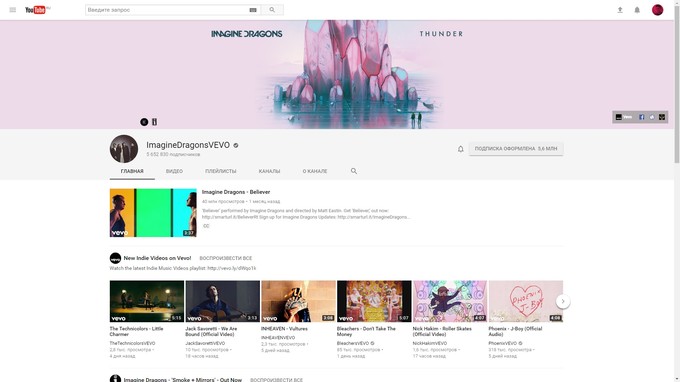This screenshot has height=382, width=680.
Task: Switch to the ВИДЕО tab
Action: [174, 171]
